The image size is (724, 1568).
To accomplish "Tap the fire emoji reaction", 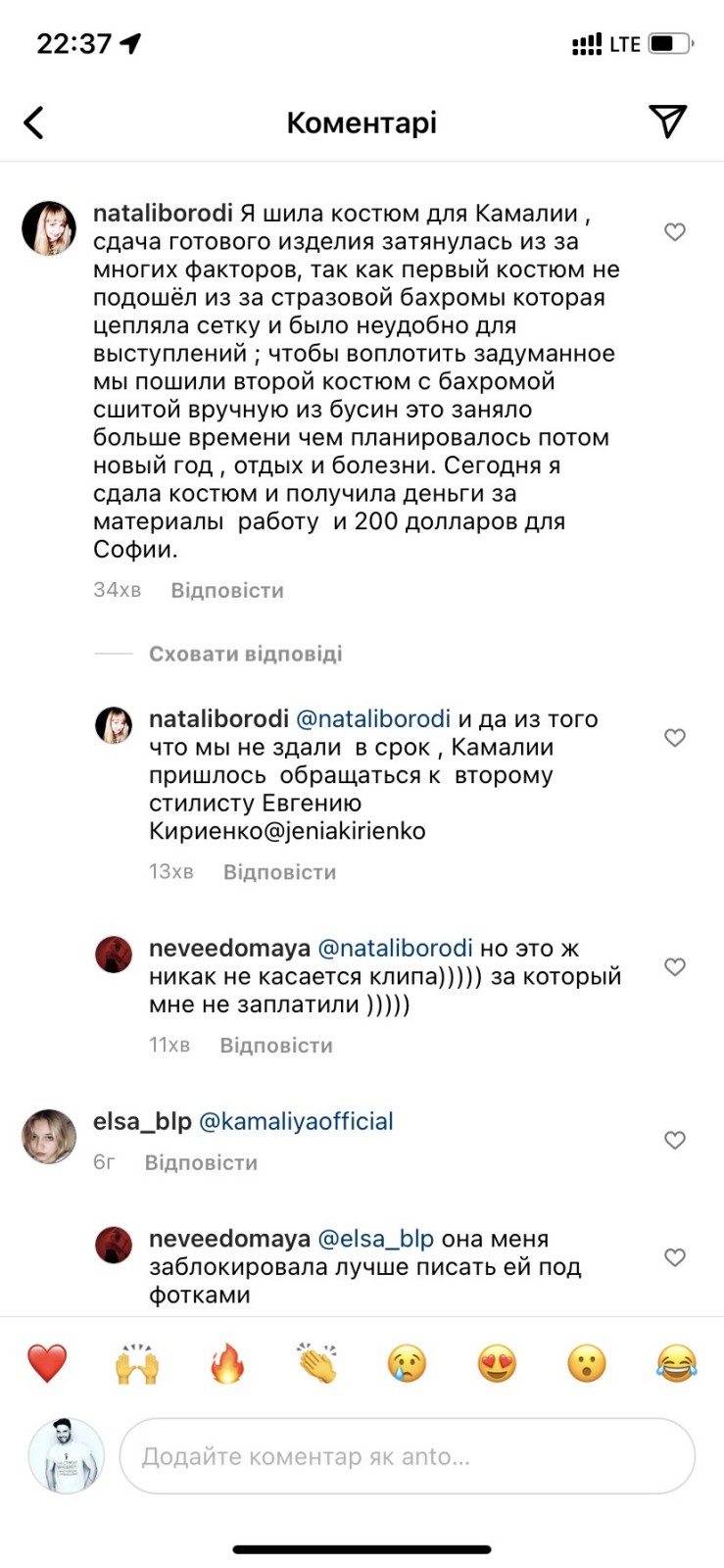I will tap(227, 1362).
